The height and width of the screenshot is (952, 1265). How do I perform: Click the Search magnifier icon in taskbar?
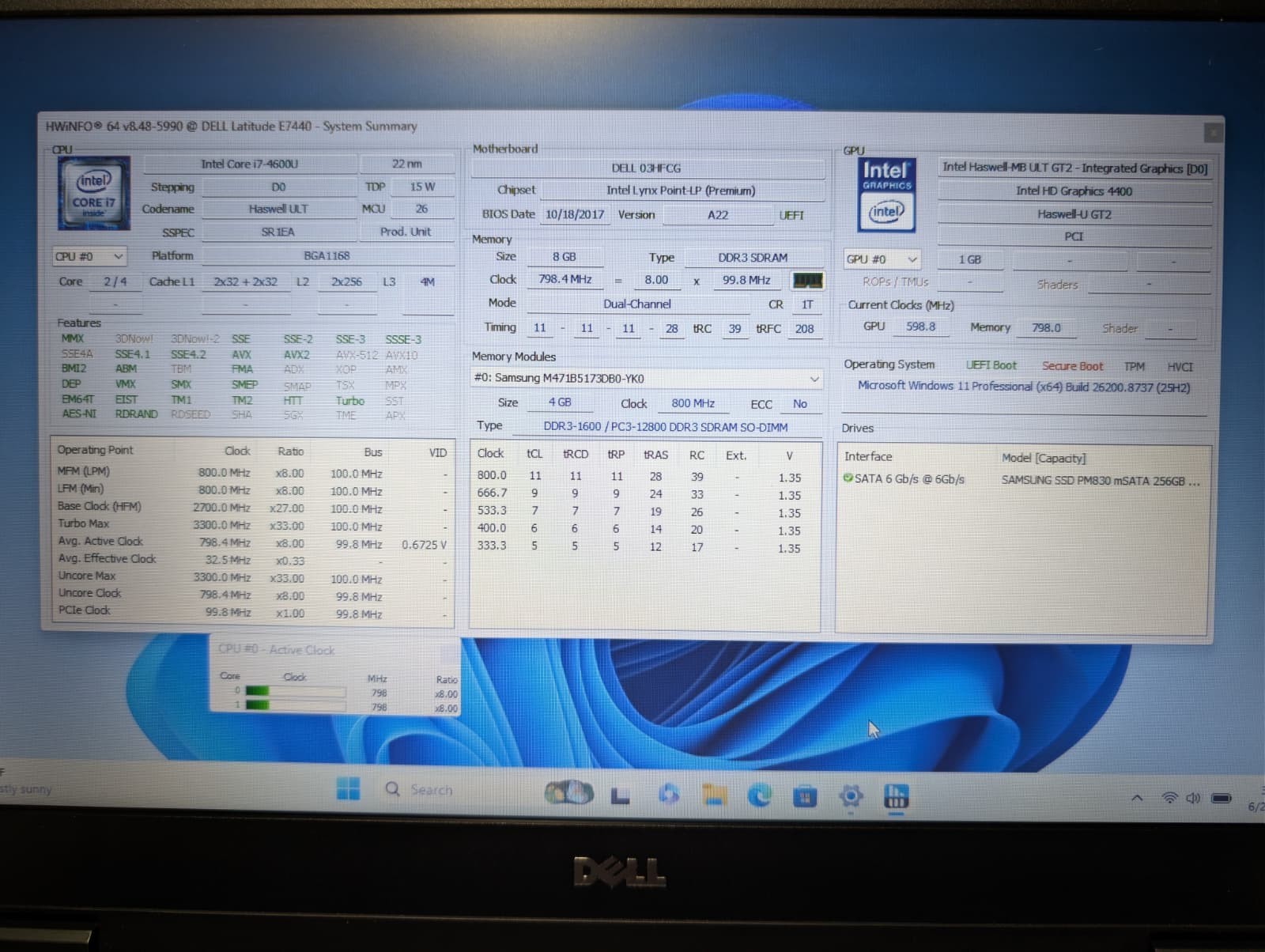[x=392, y=789]
